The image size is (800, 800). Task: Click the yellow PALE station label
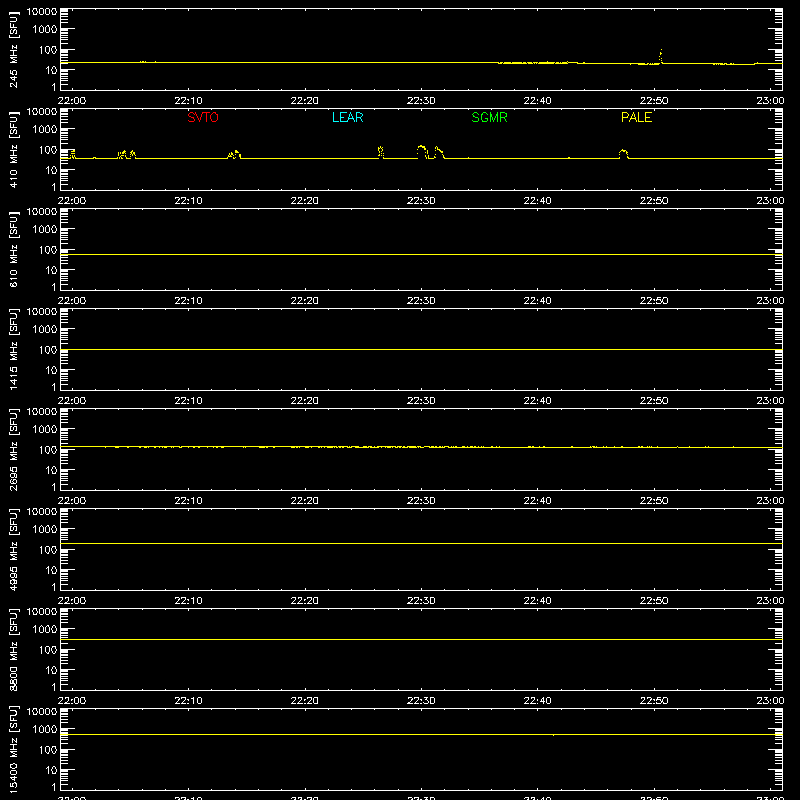tap(636, 117)
